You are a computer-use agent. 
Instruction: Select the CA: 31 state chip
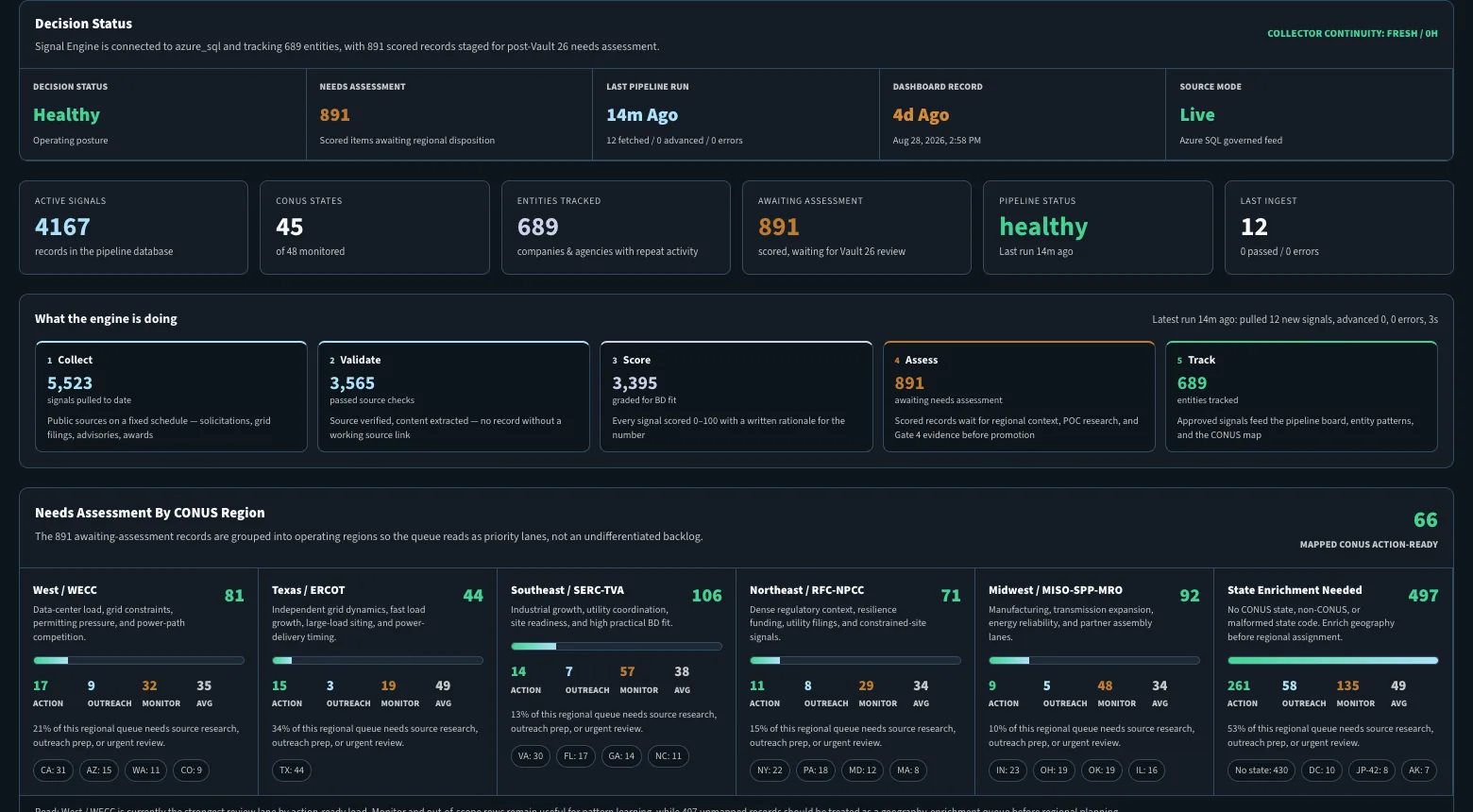click(x=54, y=770)
